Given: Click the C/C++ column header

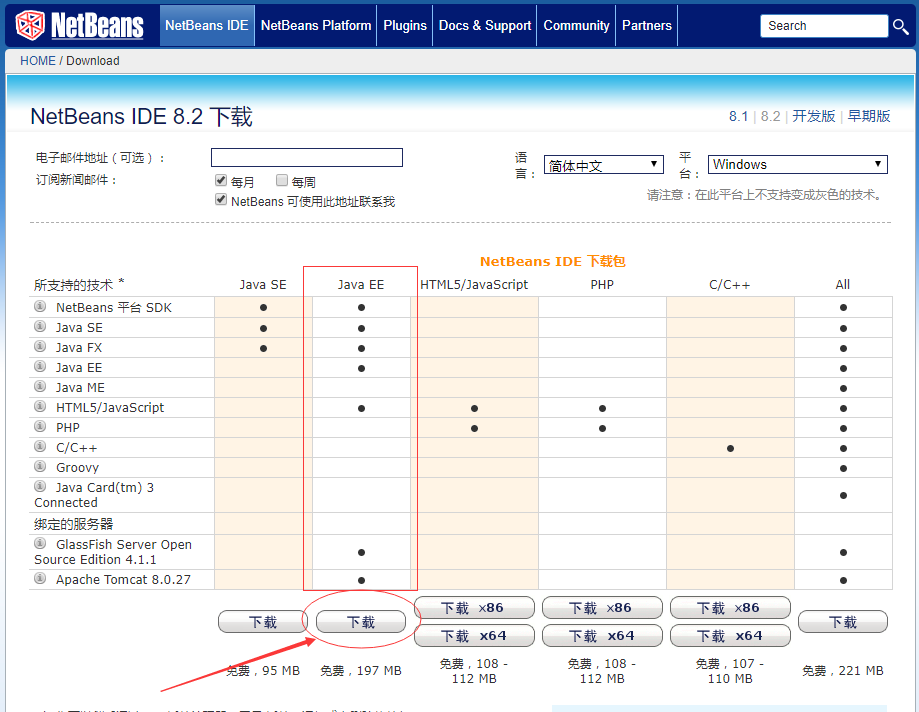Looking at the screenshot, I should tap(730, 285).
